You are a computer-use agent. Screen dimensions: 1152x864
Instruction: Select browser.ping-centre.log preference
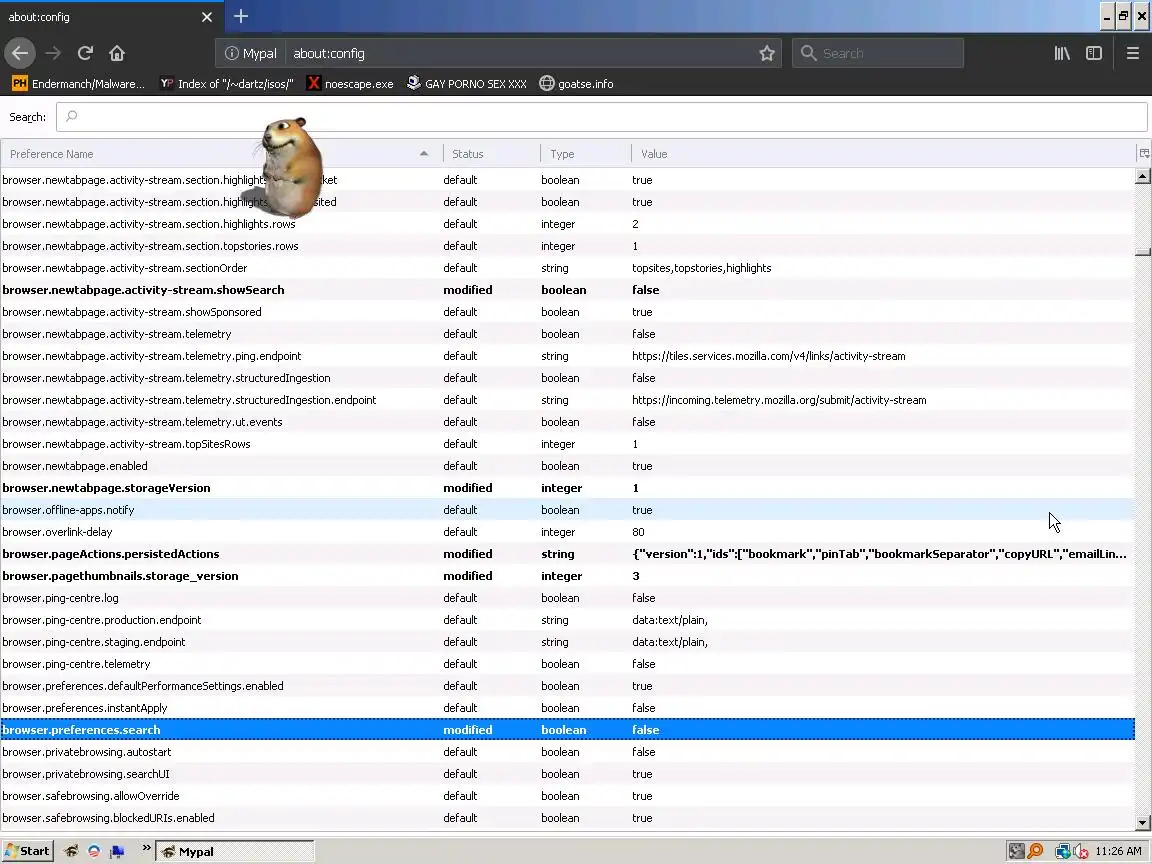coord(567,598)
